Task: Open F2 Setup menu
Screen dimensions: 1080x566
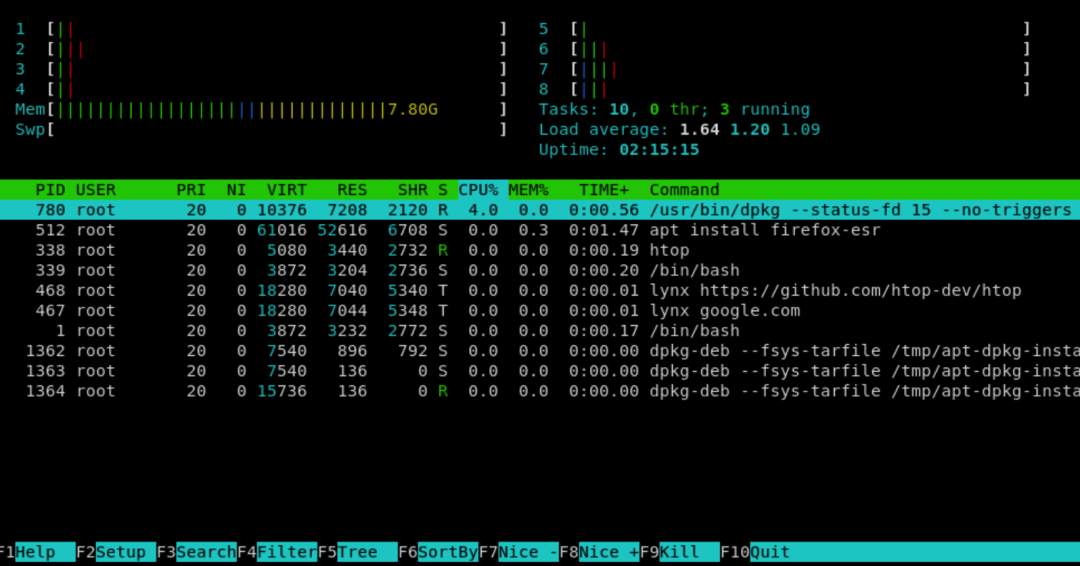Action: point(116,552)
